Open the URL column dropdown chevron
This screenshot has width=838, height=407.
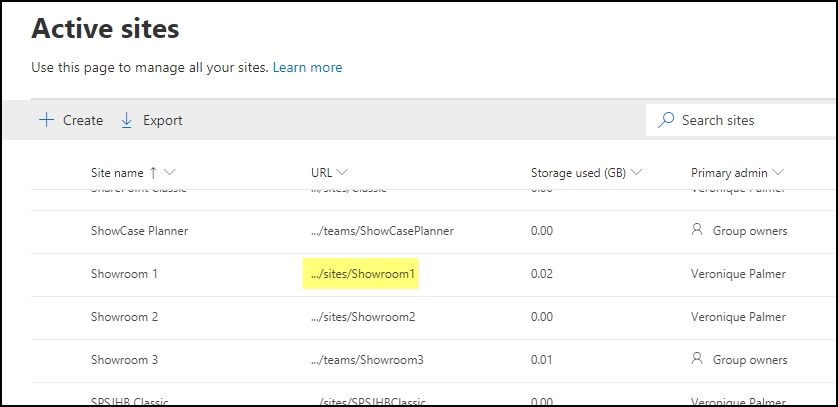point(342,172)
